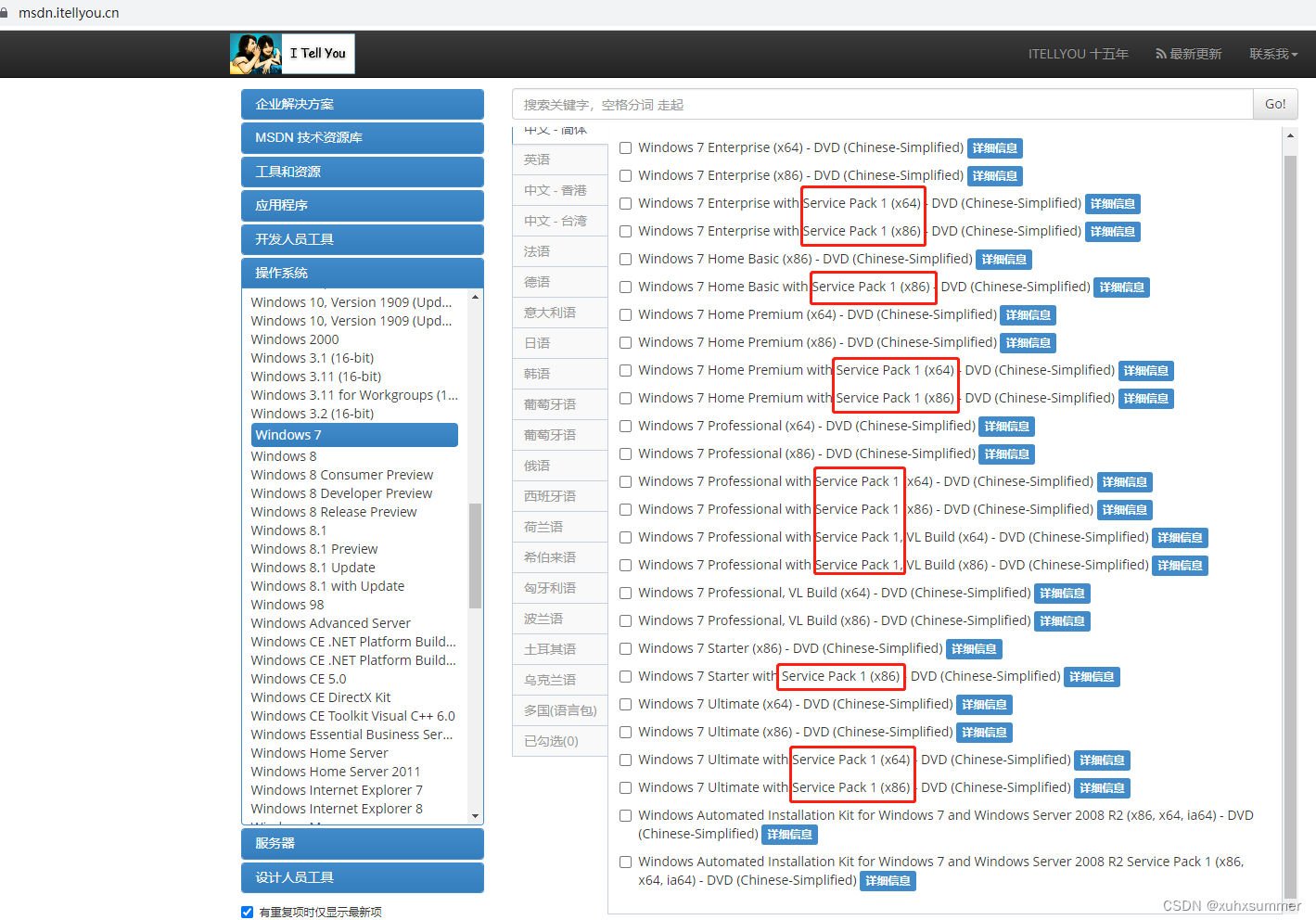Viewport: 1316px width, 920px height.
Task: Tick Windows 7 Ultimate with Service Pack 1 (x64)
Action: [x=626, y=760]
